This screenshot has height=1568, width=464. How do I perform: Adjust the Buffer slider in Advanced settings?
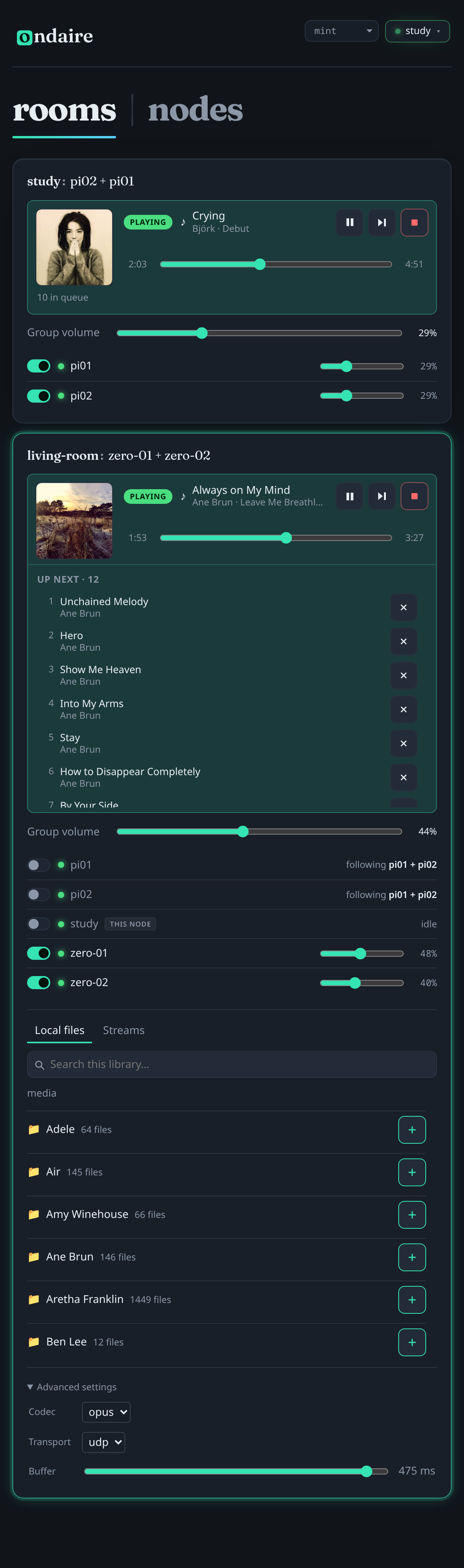(236, 1471)
